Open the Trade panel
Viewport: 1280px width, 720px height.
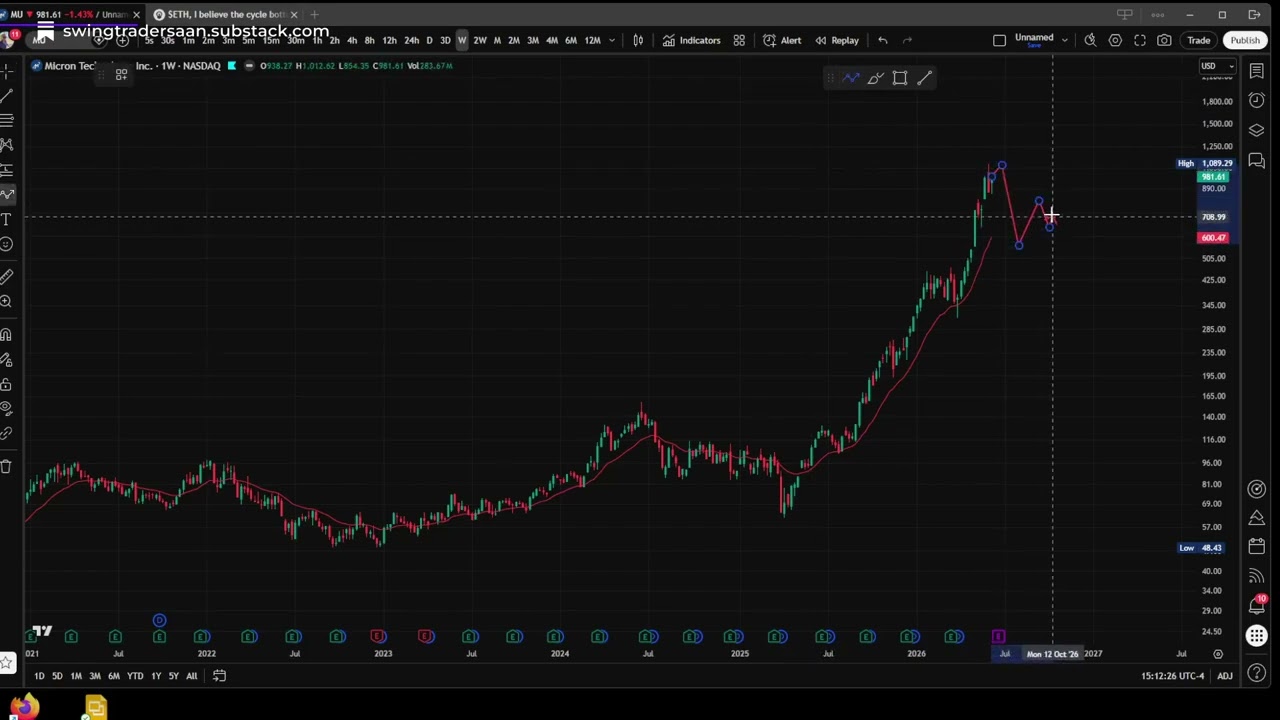coord(1198,40)
